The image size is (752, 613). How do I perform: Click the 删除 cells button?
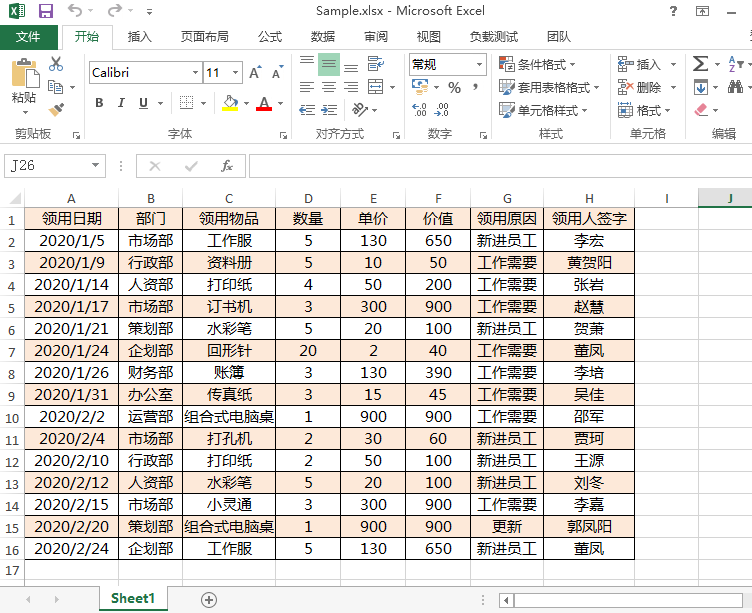[x=639, y=87]
